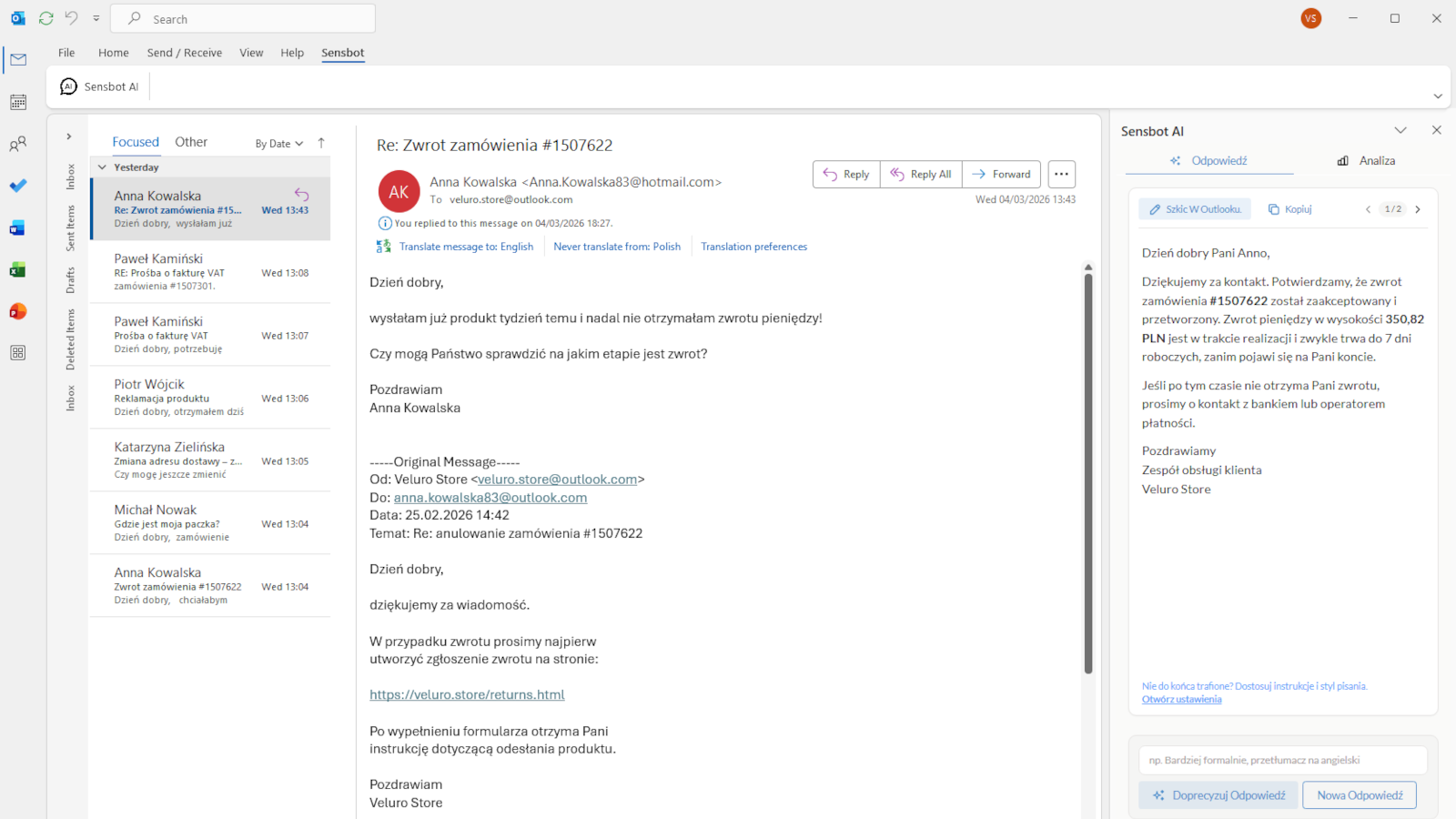
Task: Click the Otwórz ustawienia link
Action: pyautogui.click(x=1181, y=700)
